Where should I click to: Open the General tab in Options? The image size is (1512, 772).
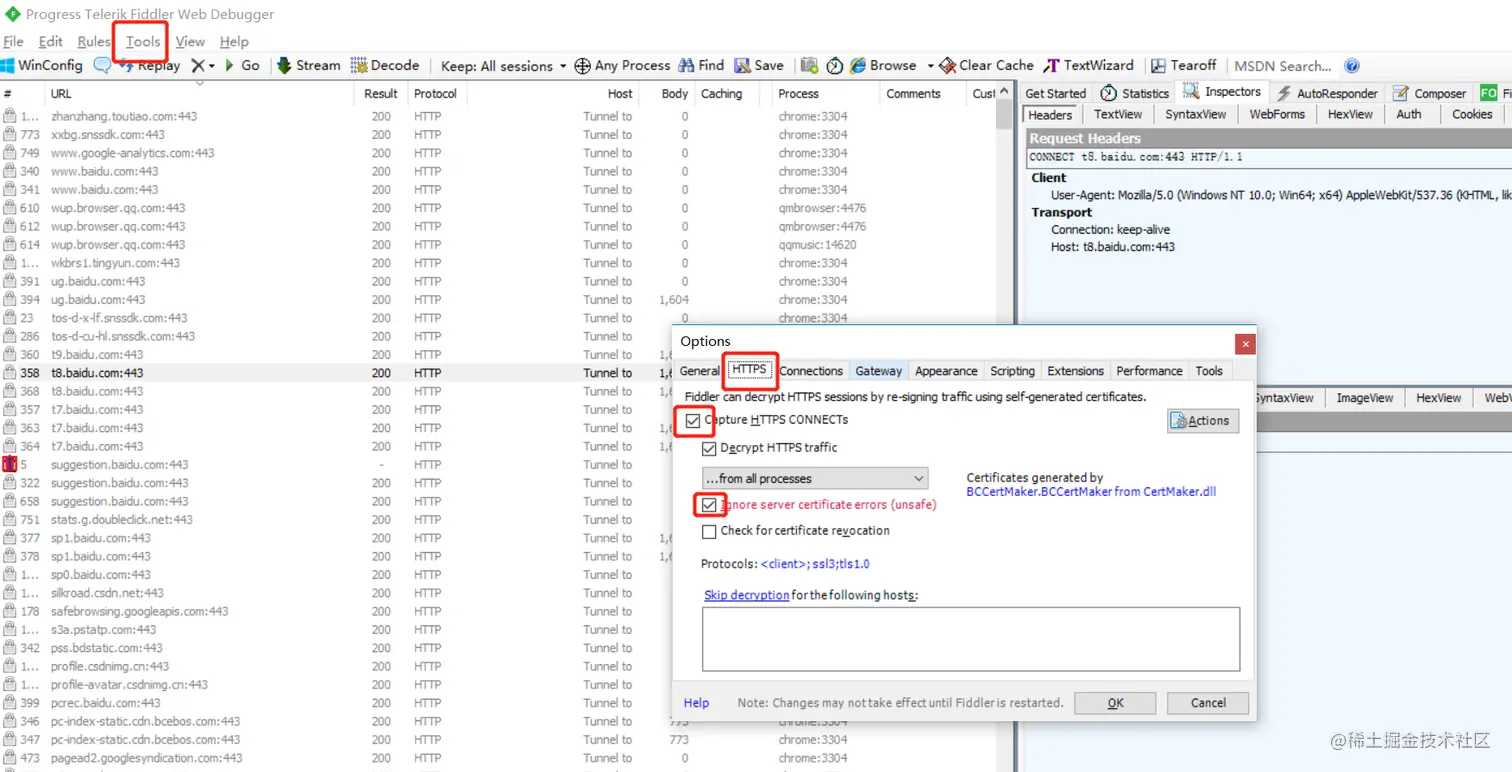coord(700,371)
